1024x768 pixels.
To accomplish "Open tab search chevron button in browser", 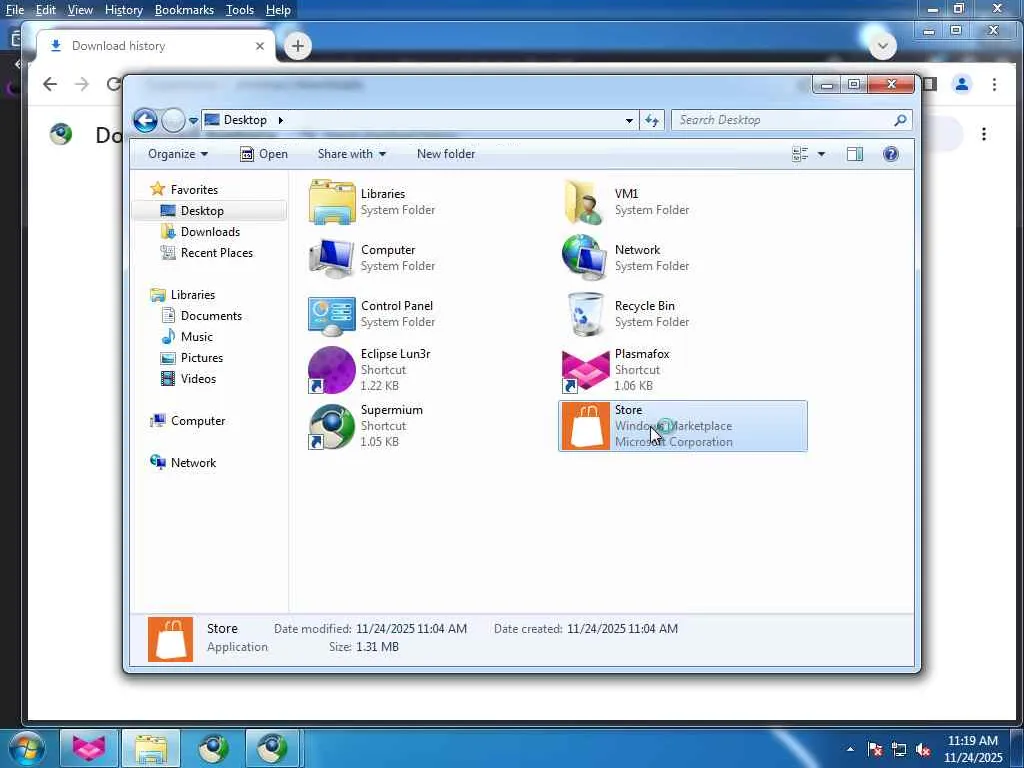I will pos(883,46).
